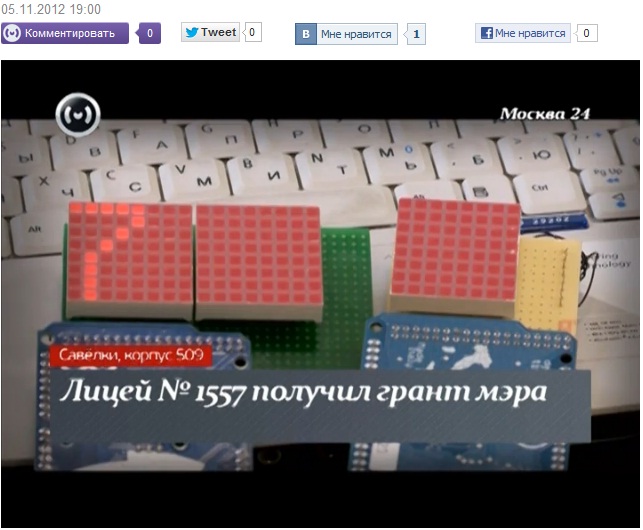Screen dimensions: 643x530
Task: Share via the Tweet button text
Action: coord(218,32)
